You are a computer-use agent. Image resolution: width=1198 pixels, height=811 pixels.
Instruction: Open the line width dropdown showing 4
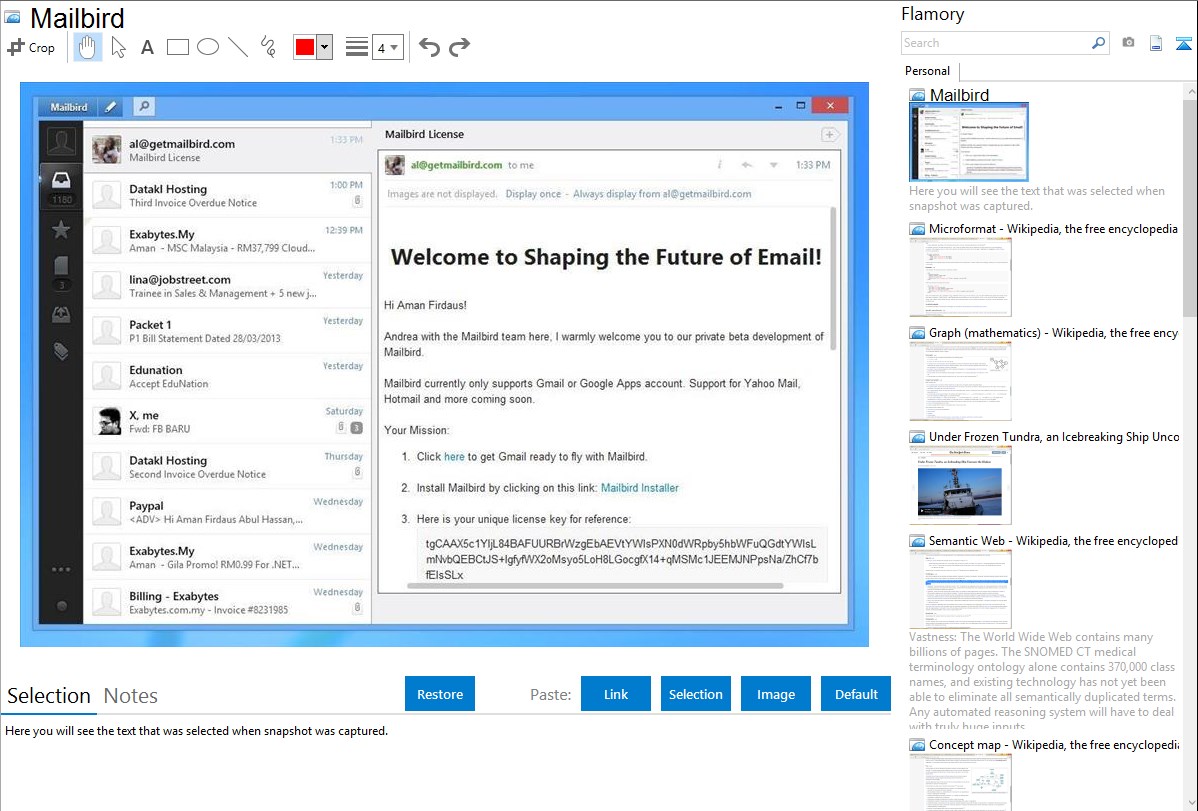coord(388,47)
